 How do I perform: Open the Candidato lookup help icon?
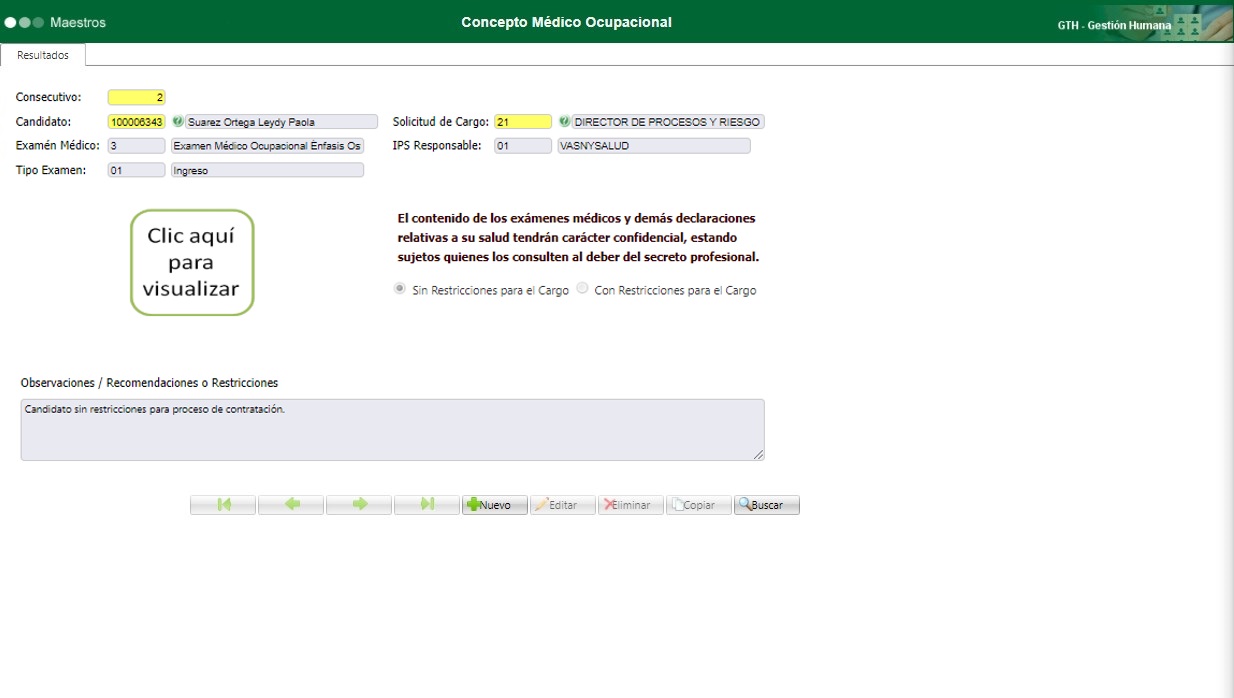176,121
